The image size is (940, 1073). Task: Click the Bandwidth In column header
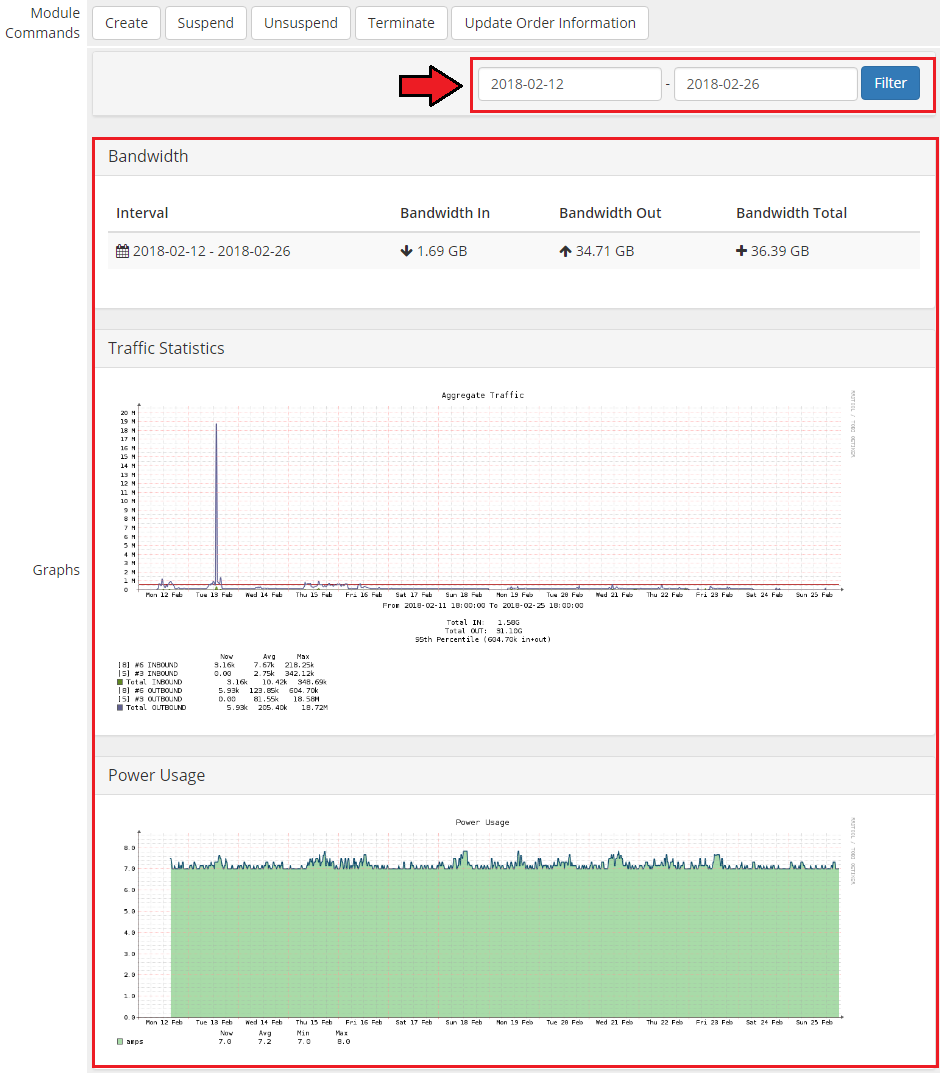(445, 213)
